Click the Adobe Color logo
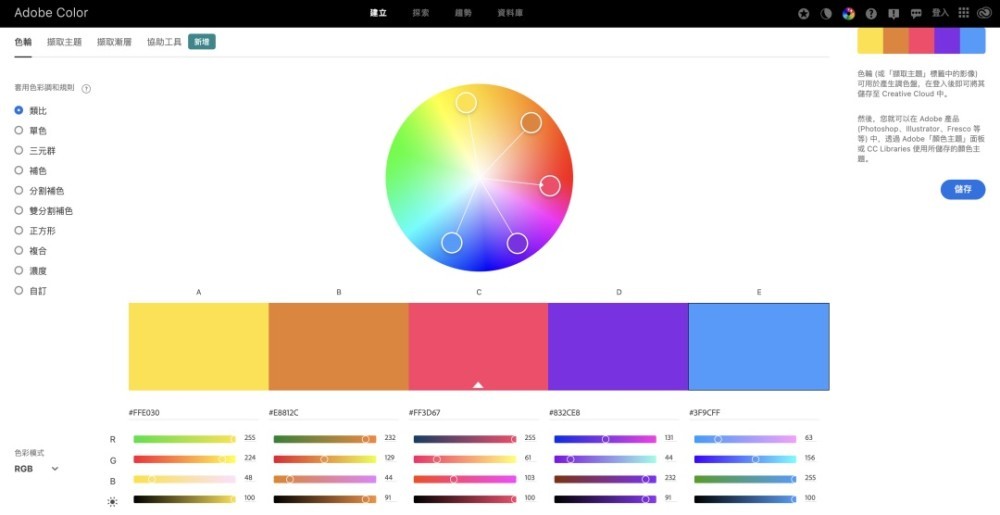This screenshot has height=515, width=1000. (x=51, y=13)
